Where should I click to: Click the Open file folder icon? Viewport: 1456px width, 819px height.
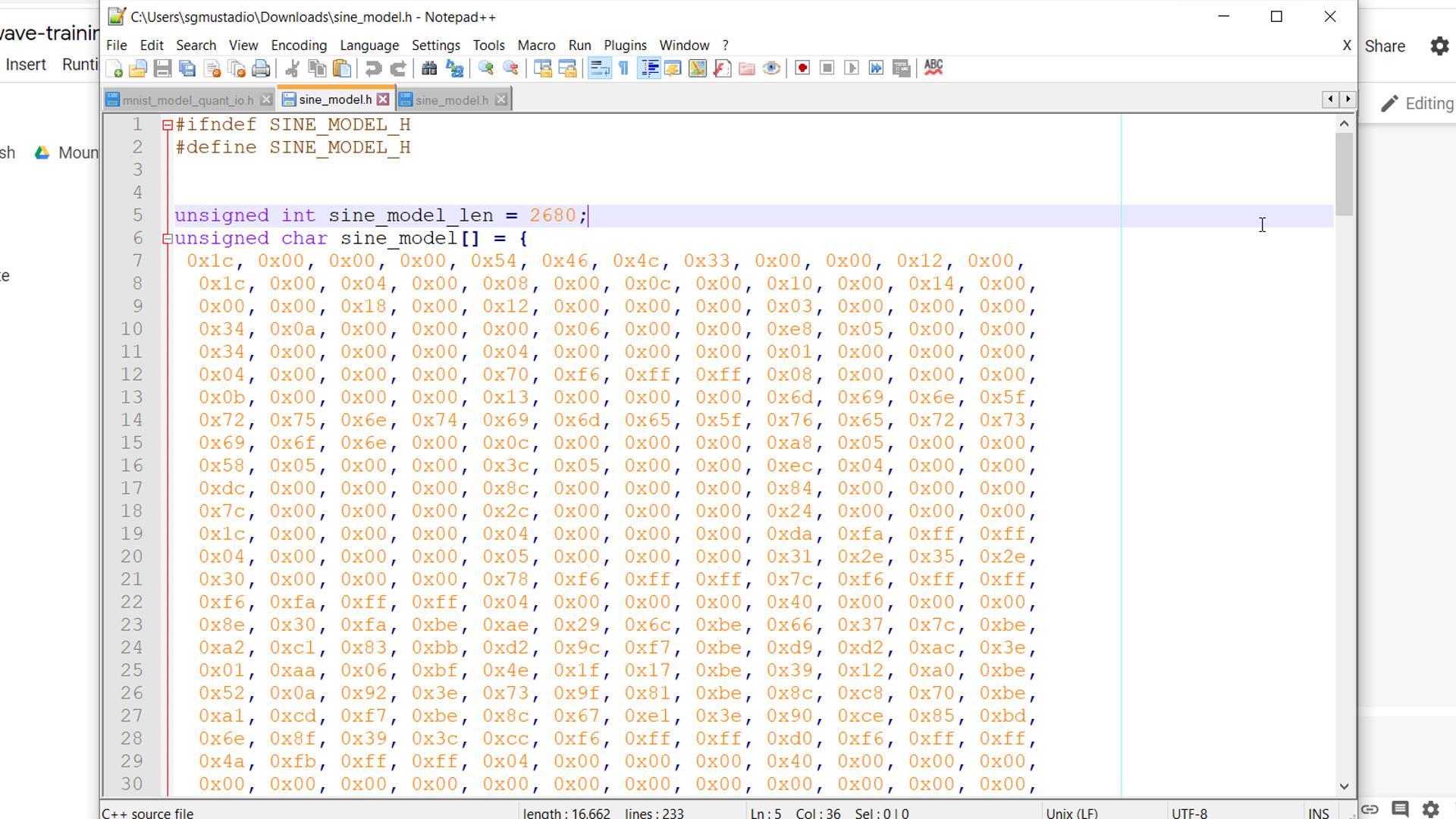[138, 69]
